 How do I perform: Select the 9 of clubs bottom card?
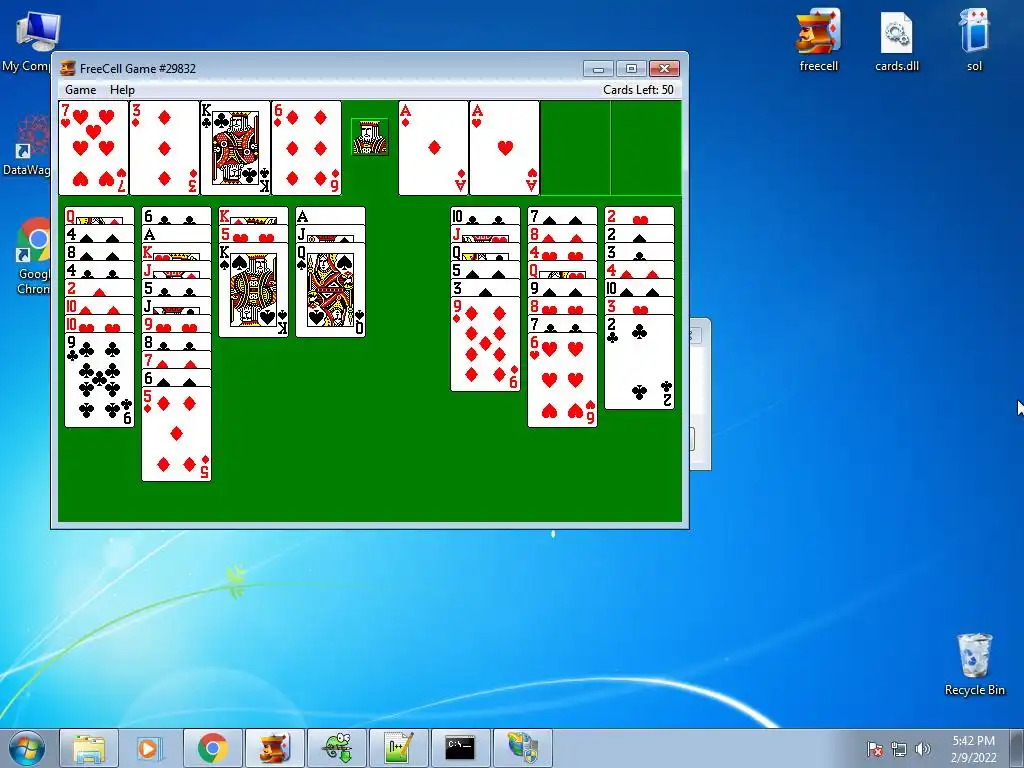pos(99,380)
